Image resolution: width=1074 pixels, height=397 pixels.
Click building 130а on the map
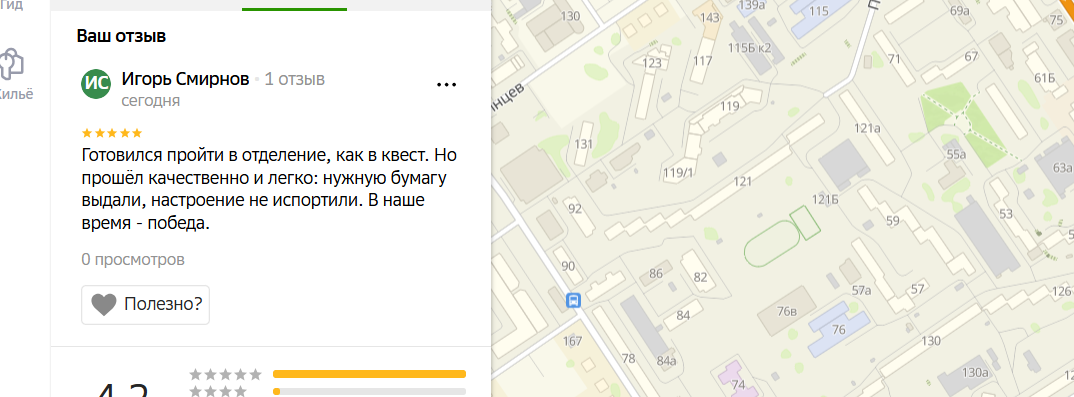point(975,373)
